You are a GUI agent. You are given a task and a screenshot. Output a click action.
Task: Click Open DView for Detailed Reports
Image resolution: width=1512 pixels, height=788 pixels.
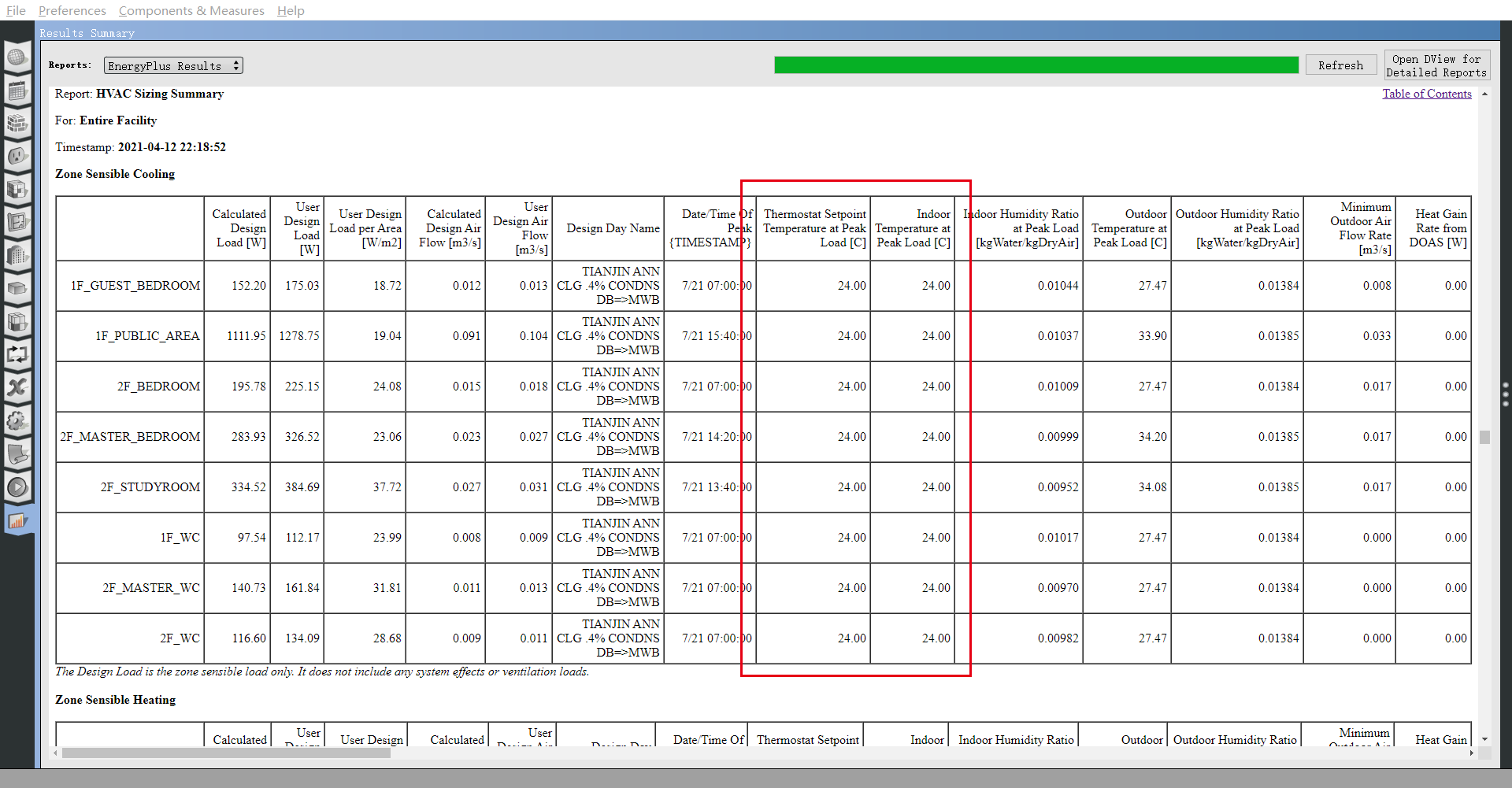pyautogui.click(x=1436, y=65)
